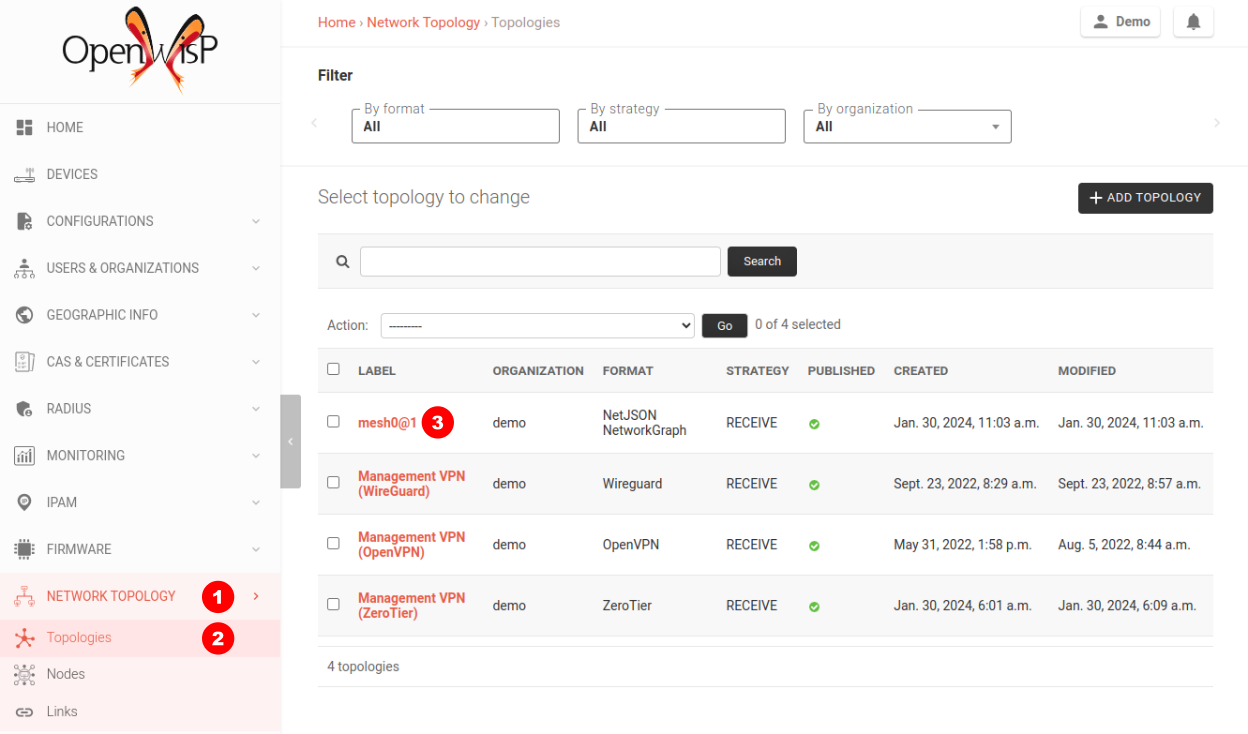
Task: Click the Monitoring bar-chart icon
Action: click(24, 455)
